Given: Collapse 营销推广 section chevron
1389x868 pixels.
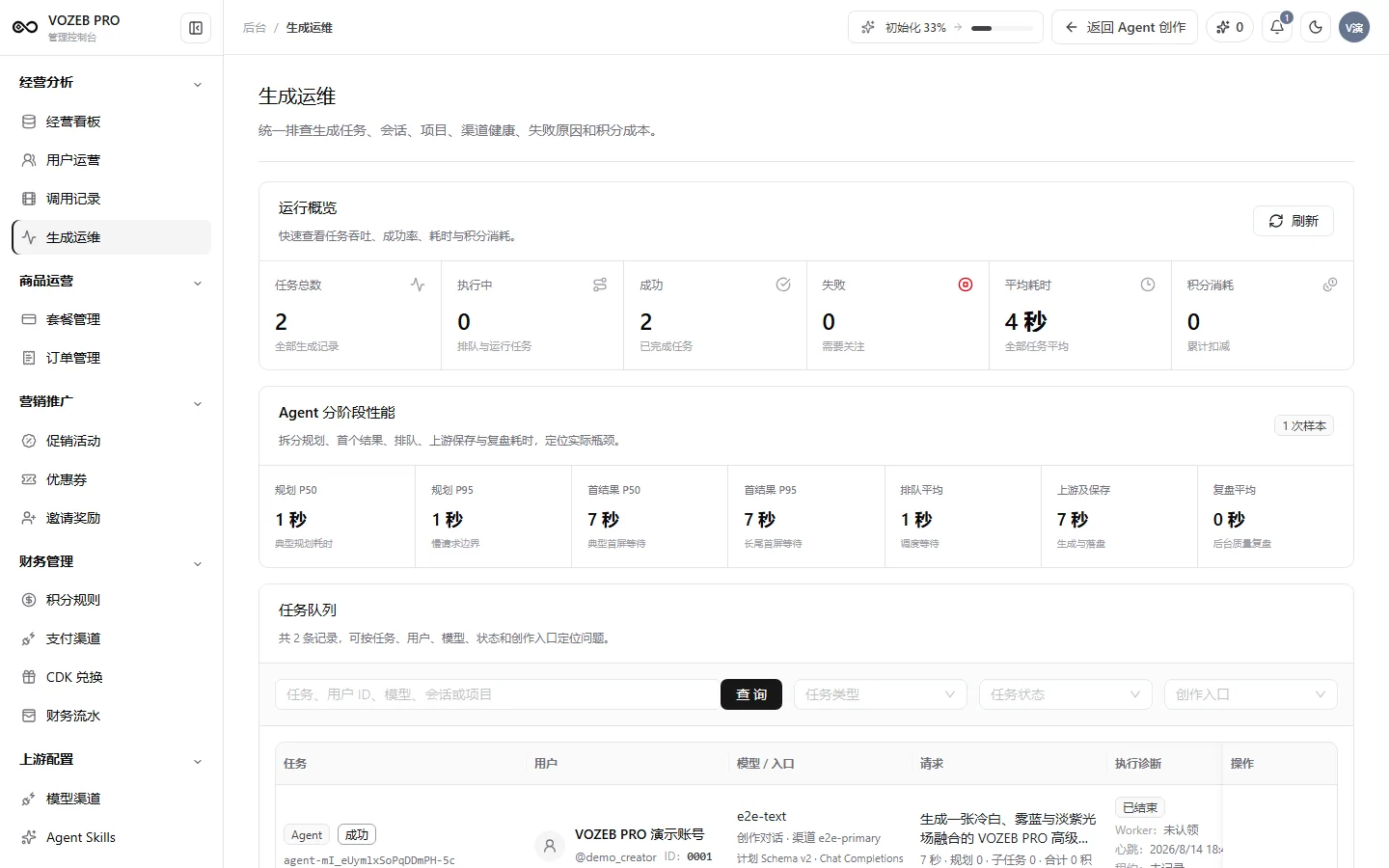Looking at the screenshot, I should (x=198, y=404).
